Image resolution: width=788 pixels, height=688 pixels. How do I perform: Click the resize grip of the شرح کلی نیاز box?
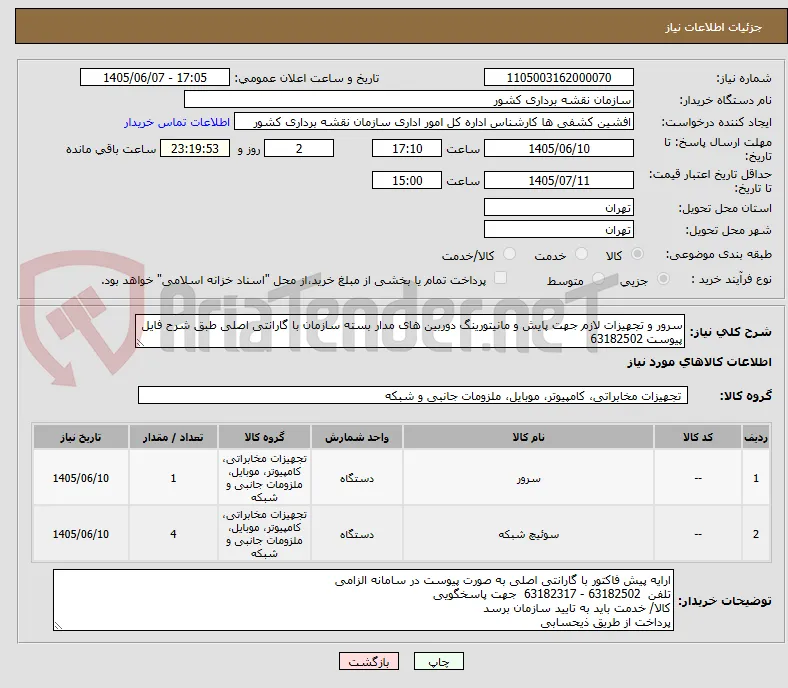140,343
